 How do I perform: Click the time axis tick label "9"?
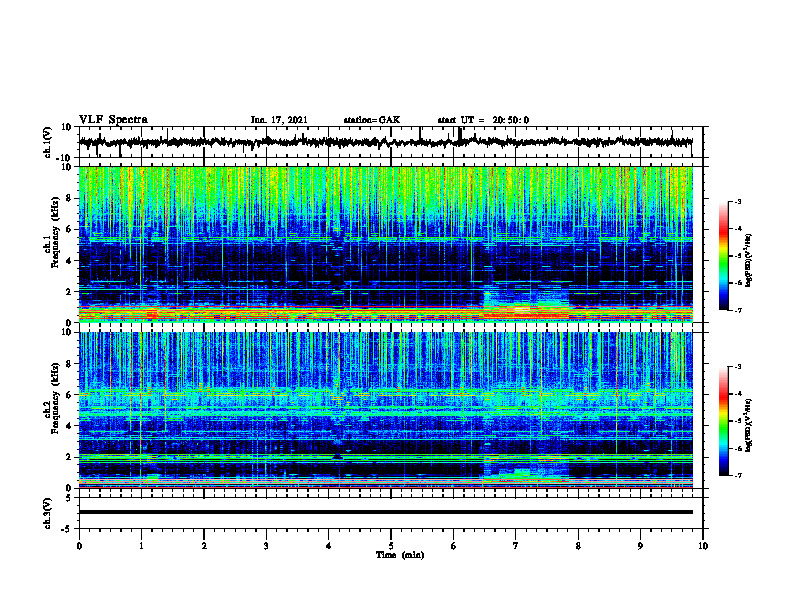click(x=640, y=546)
